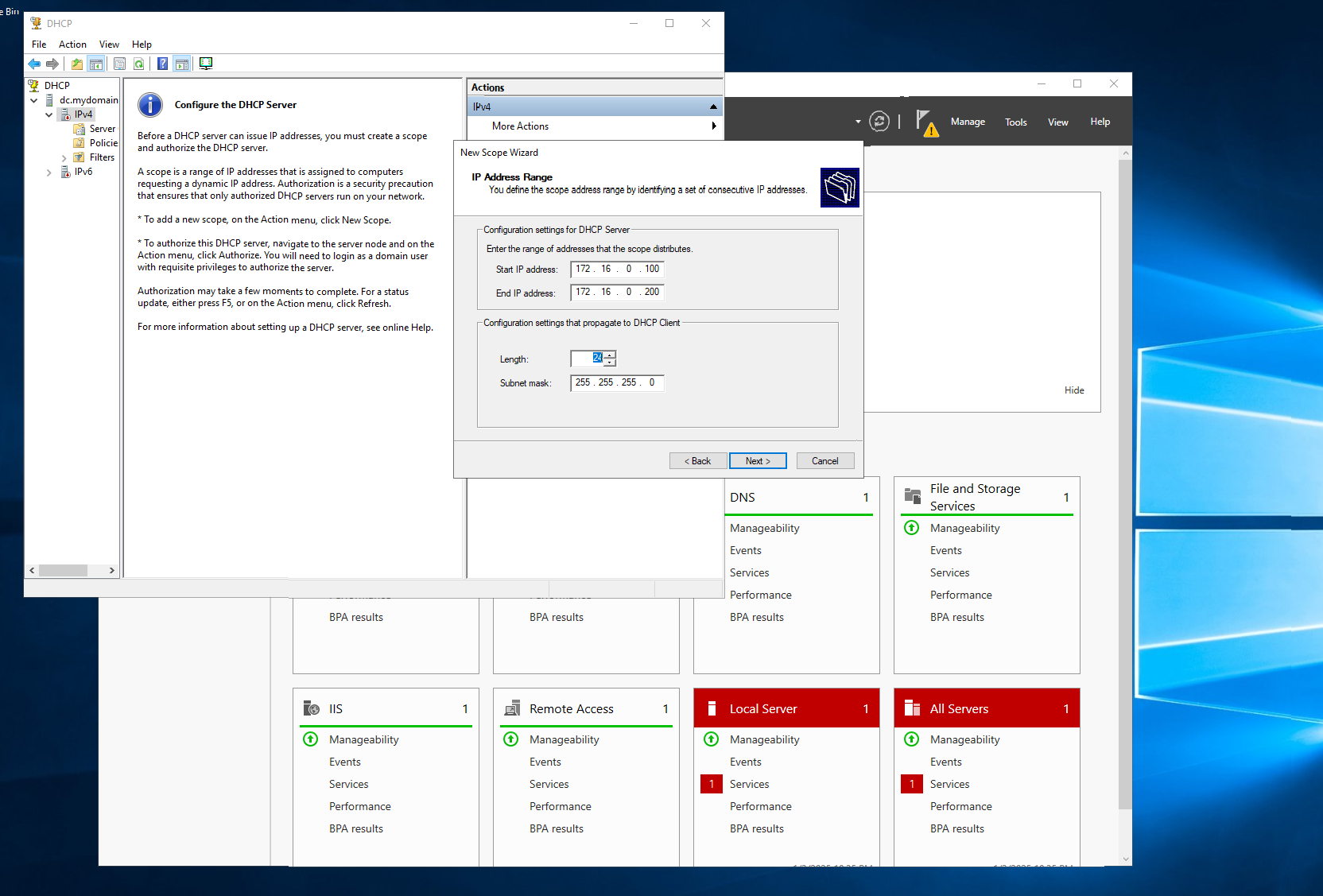Click the network monitor icon in DHCP toolbar

[206, 64]
